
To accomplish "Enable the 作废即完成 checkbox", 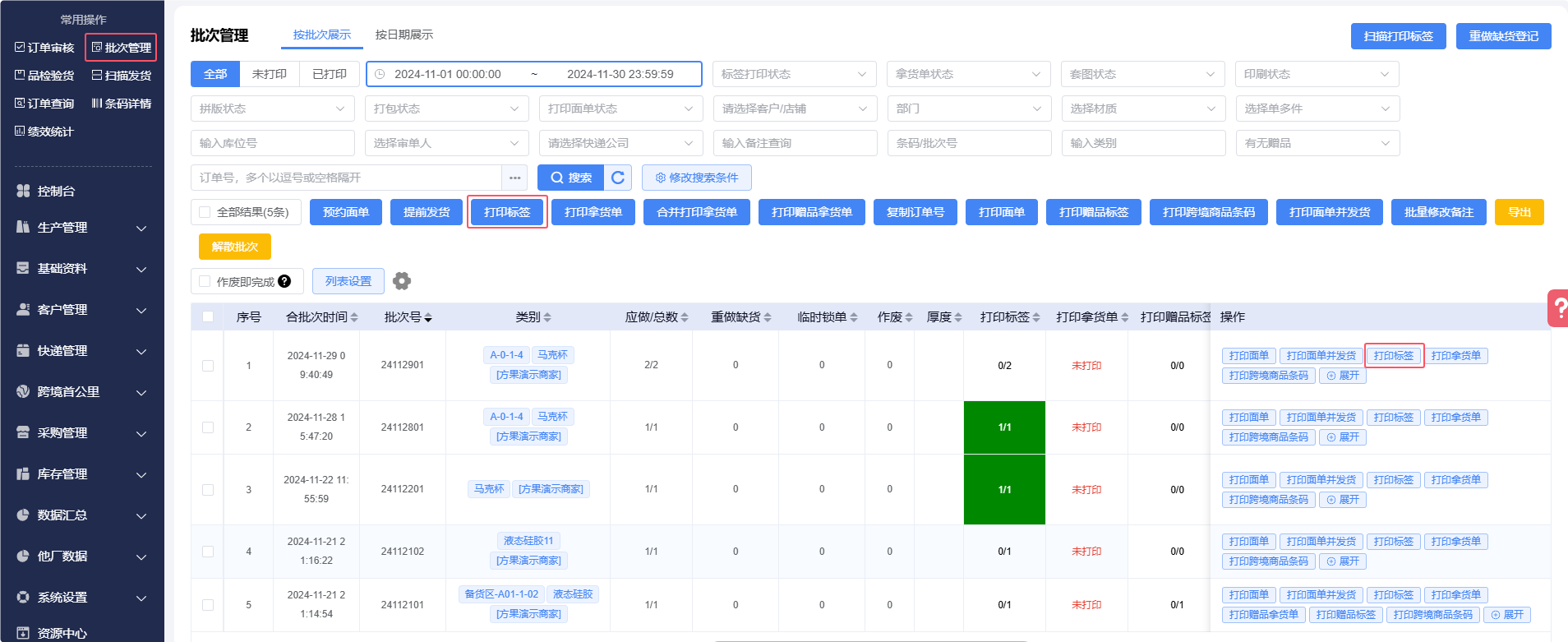I will click(x=205, y=281).
